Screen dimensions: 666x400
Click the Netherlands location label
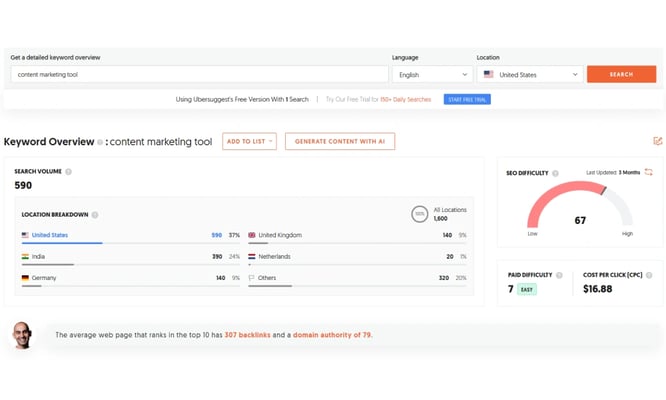point(274,256)
